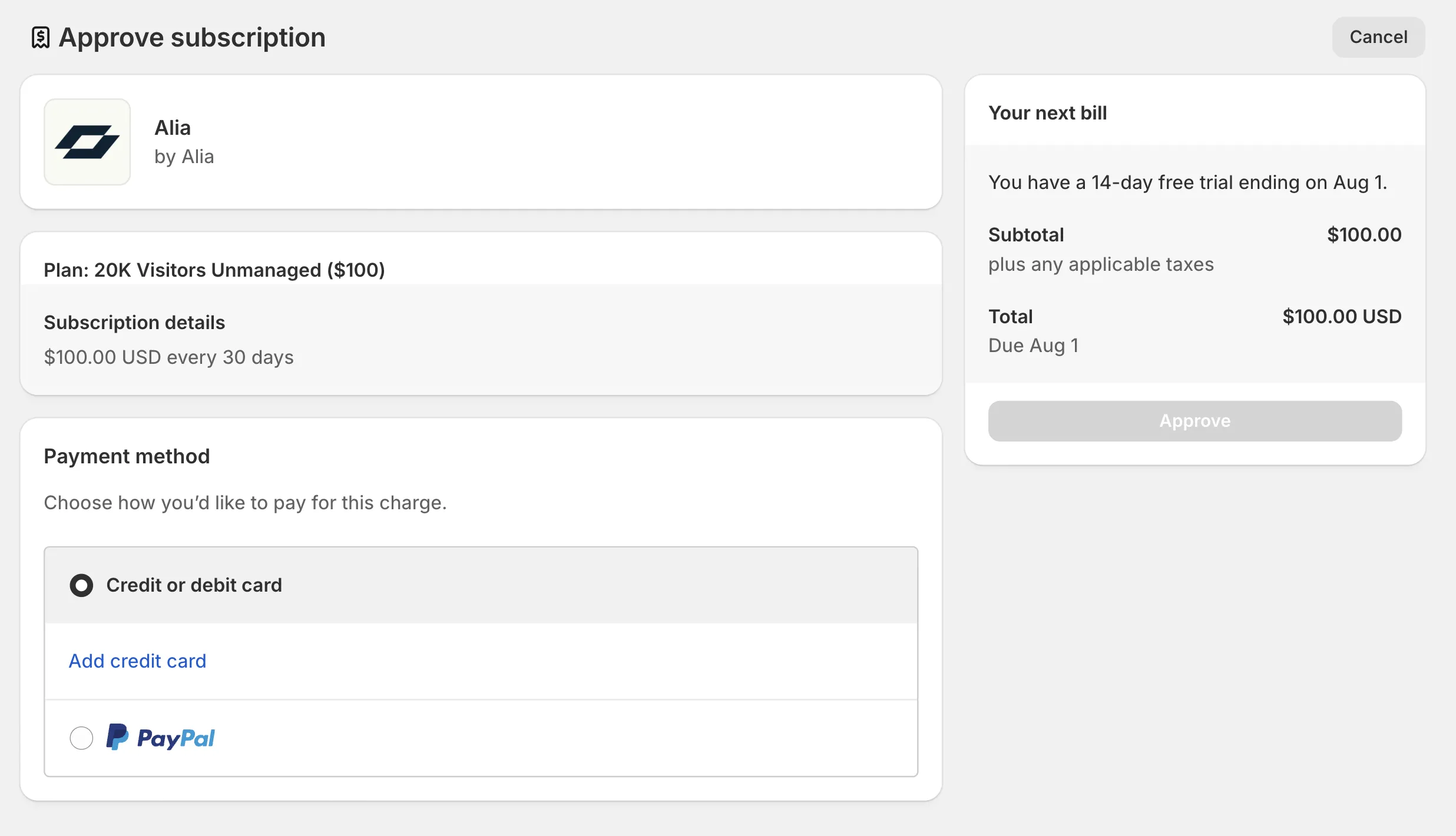The width and height of the screenshot is (1456, 836).
Task: Click the PayPal logo
Action: (160, 738)
